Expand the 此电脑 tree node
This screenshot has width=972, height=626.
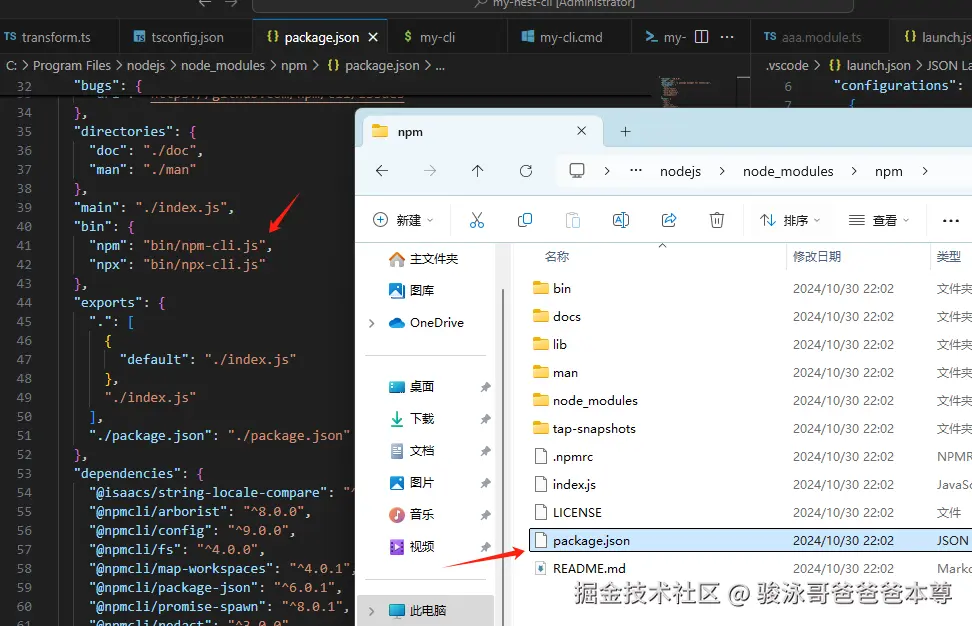[x=371, y=611]
